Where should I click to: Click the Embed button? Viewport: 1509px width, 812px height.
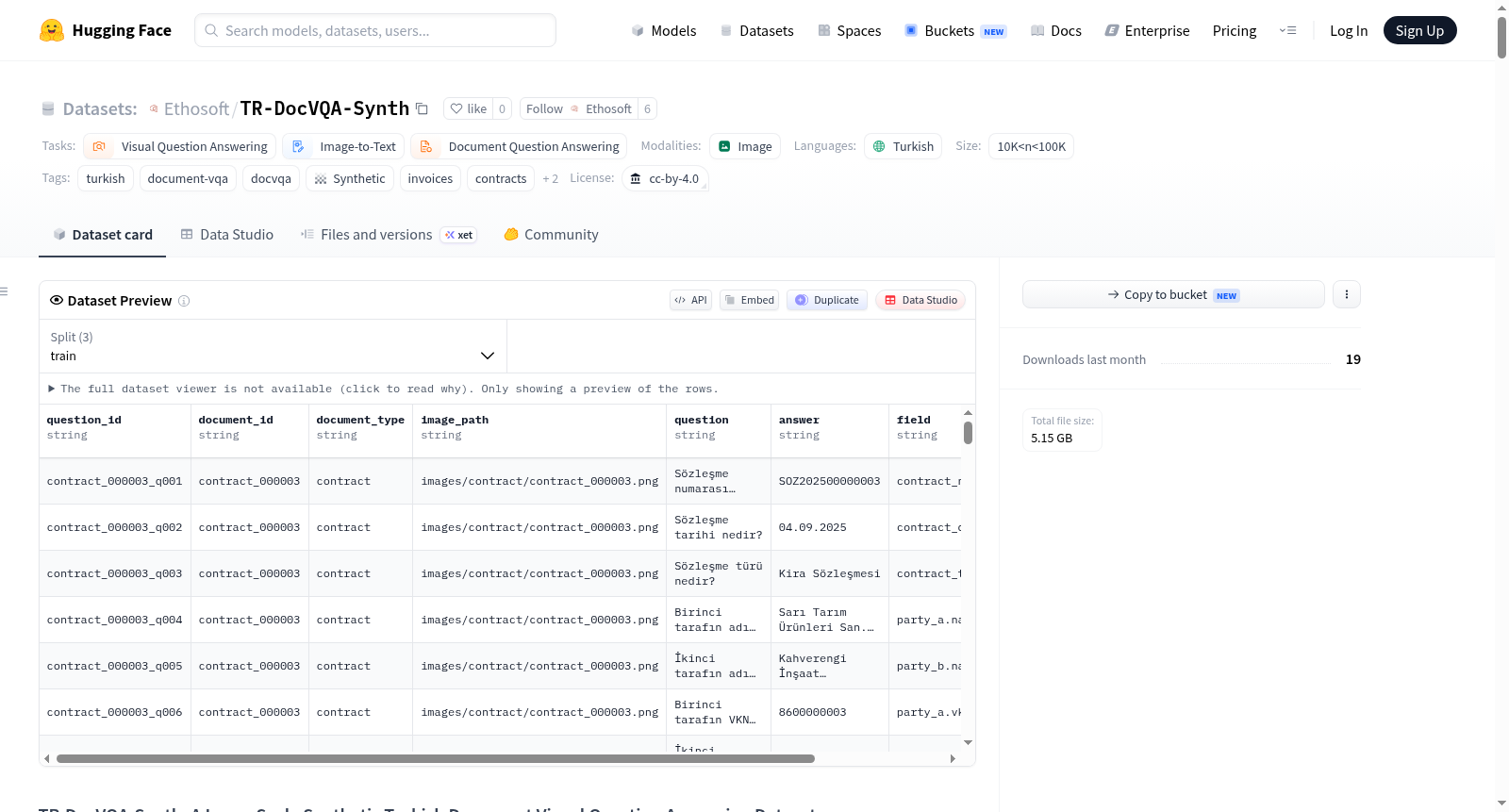pos(749,300)
